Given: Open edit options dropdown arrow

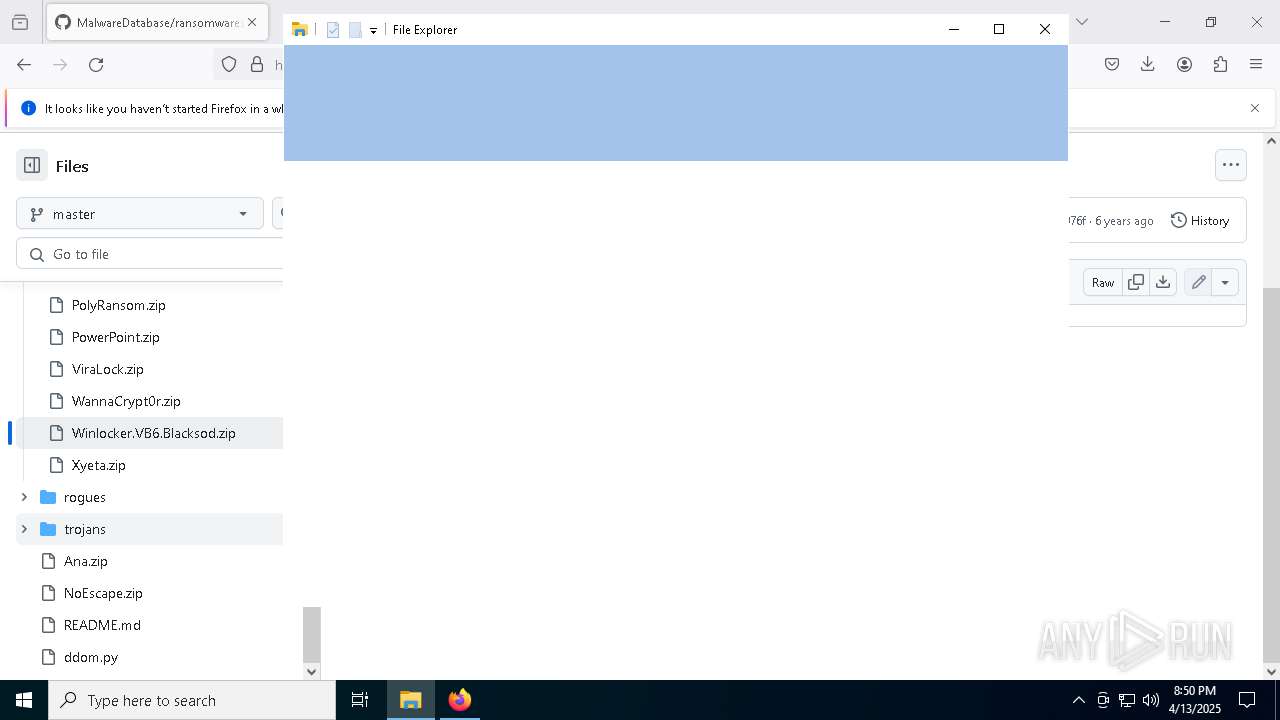Looking at the screenshot, I should [x=1225, y=282].
